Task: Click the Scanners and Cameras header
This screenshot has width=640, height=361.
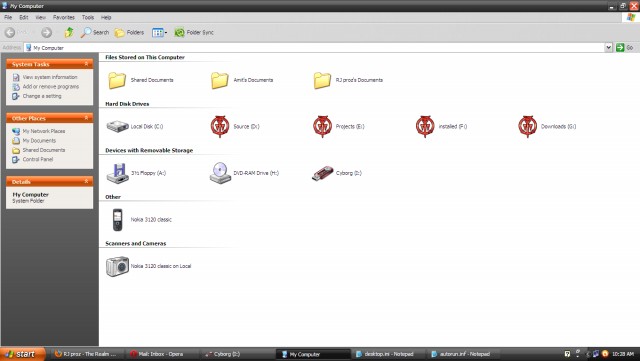Action: pyautogui.click(x=136, y=243)
